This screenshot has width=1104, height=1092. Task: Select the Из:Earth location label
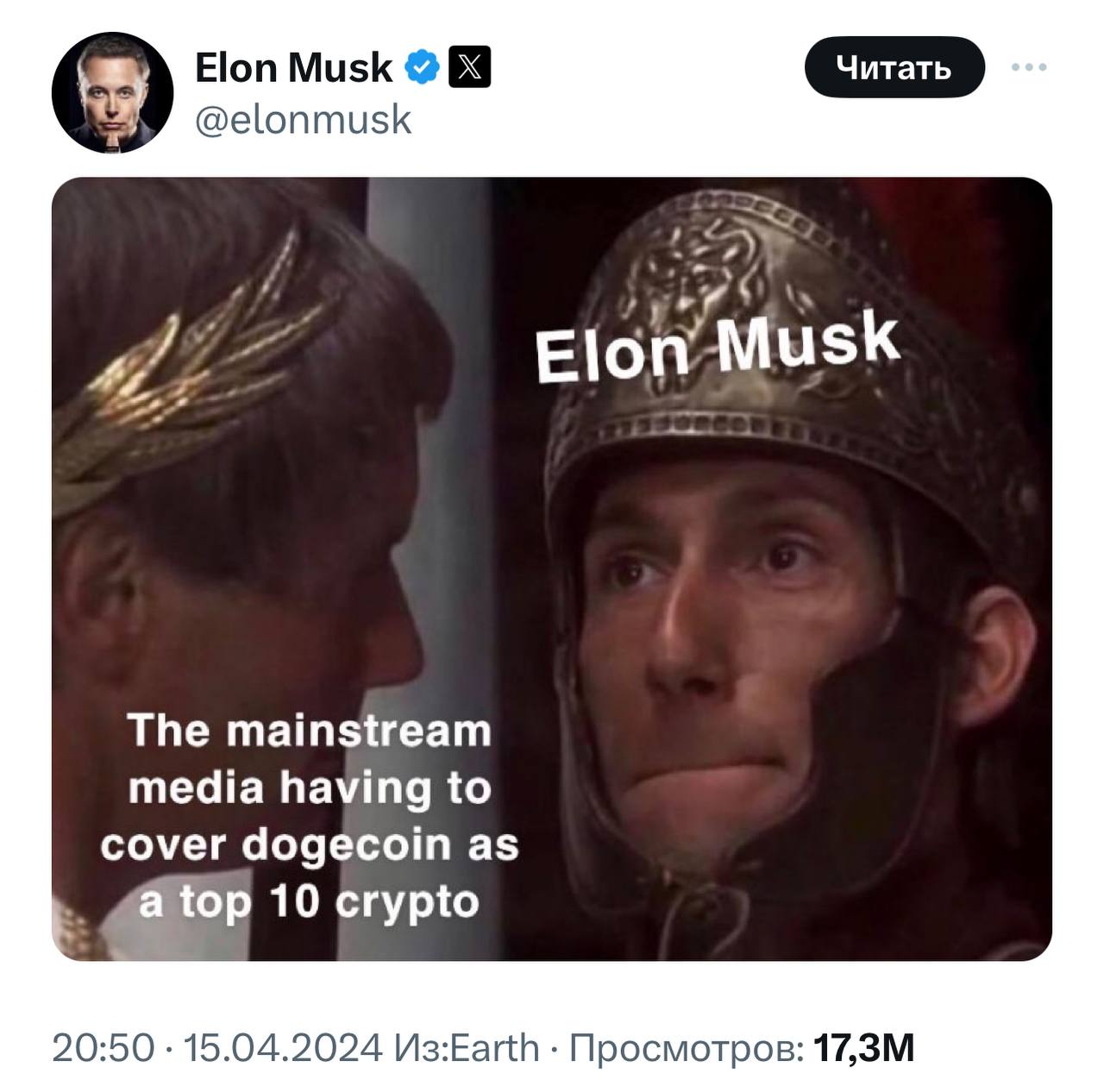pos(466,1048)
